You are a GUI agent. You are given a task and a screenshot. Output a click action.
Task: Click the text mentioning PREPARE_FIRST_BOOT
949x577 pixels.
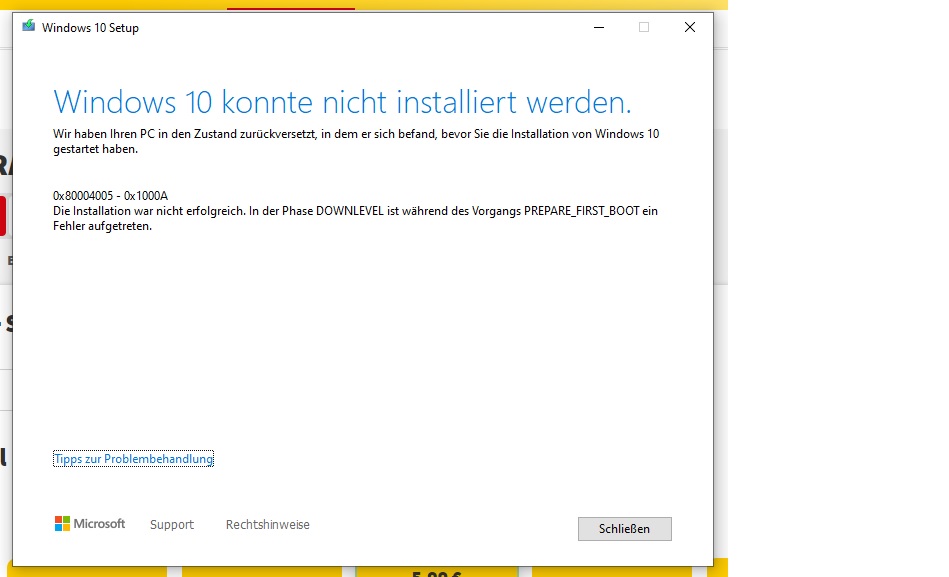click(x=355, y=218)
